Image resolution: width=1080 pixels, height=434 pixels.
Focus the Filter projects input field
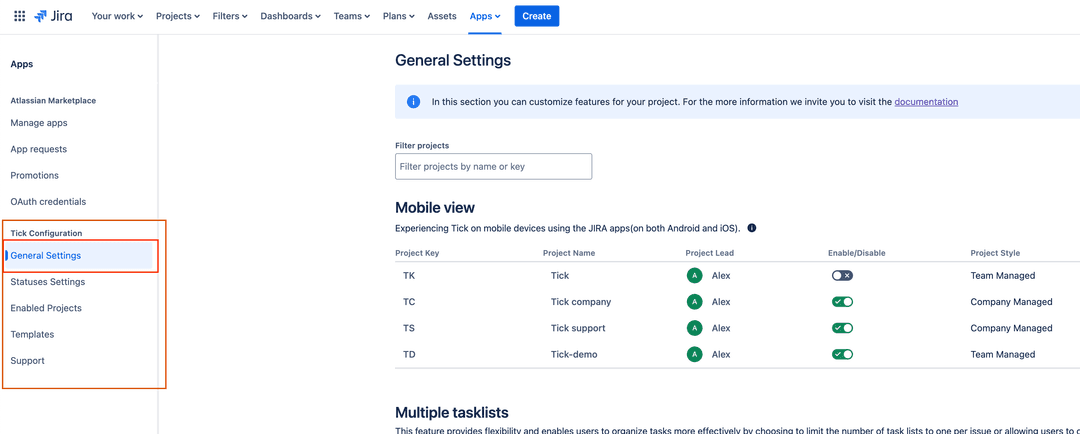(x=493, y=167)
